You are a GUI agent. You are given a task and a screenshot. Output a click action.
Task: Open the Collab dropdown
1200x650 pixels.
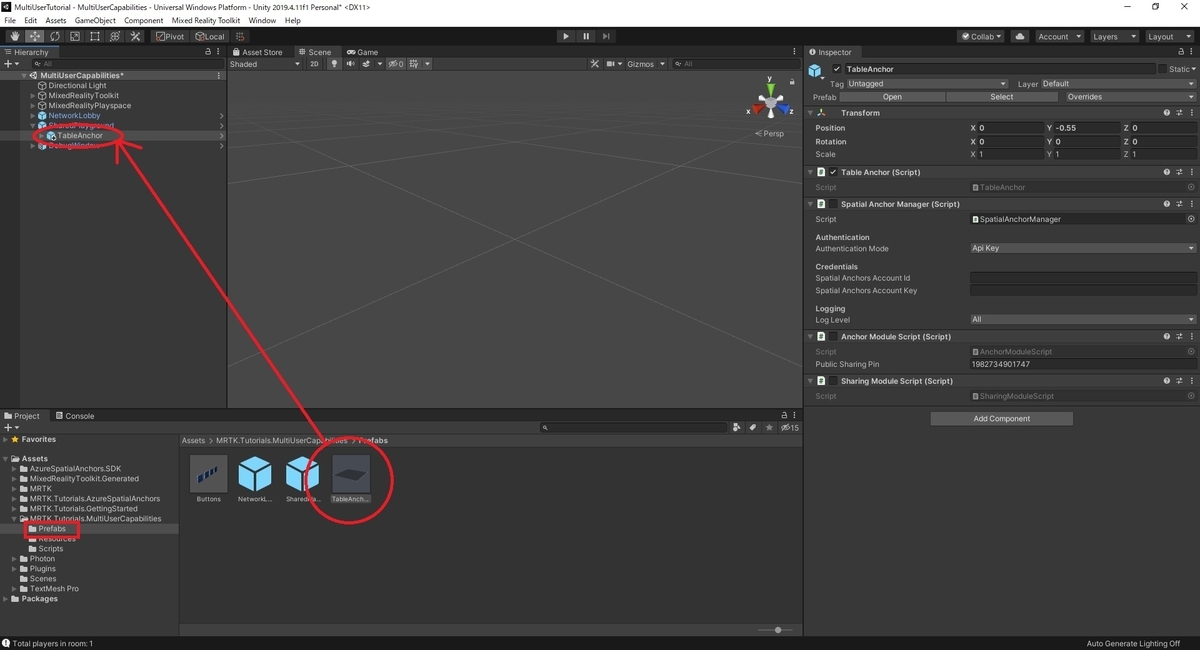pyautogui.click(x=980, y=37)
